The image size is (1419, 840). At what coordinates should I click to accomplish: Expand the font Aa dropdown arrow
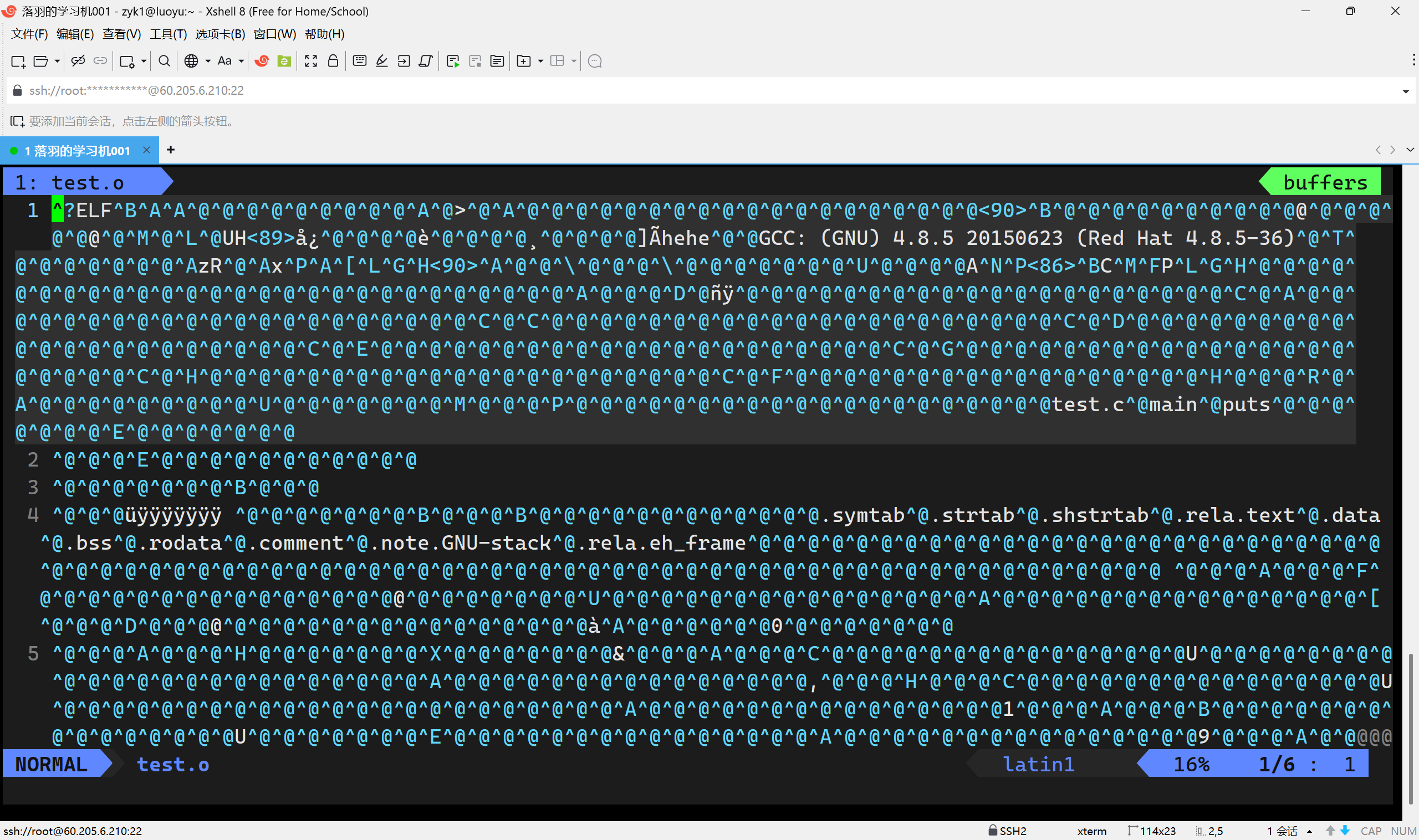click(241, 61)
